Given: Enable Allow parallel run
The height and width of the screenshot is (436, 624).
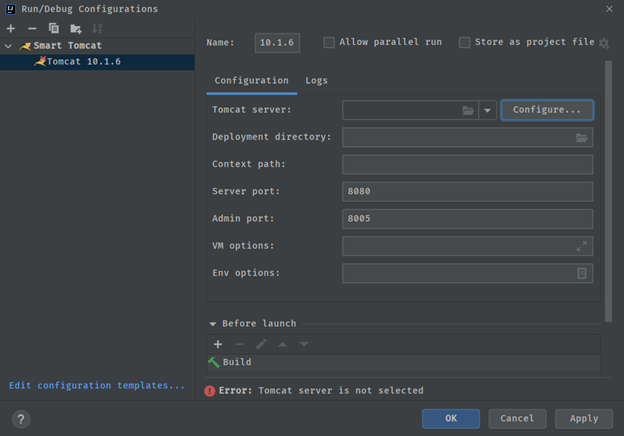Looking at the screenshot, I should tap(329, 43).
